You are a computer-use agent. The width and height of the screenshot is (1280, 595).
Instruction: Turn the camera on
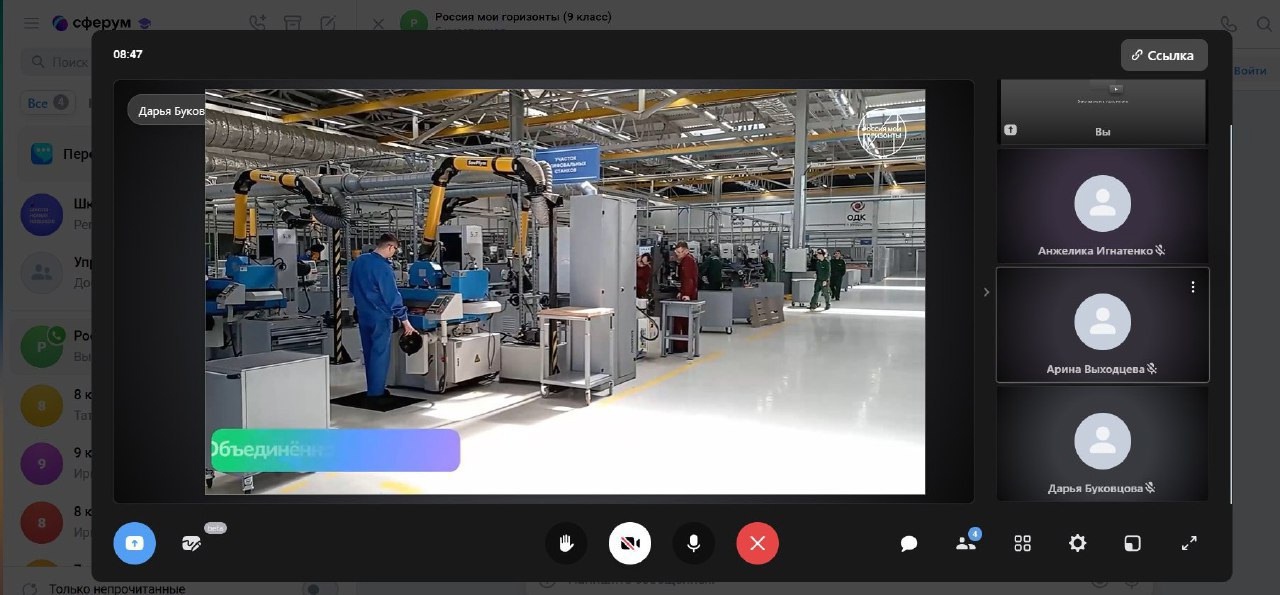click(630, 543)
